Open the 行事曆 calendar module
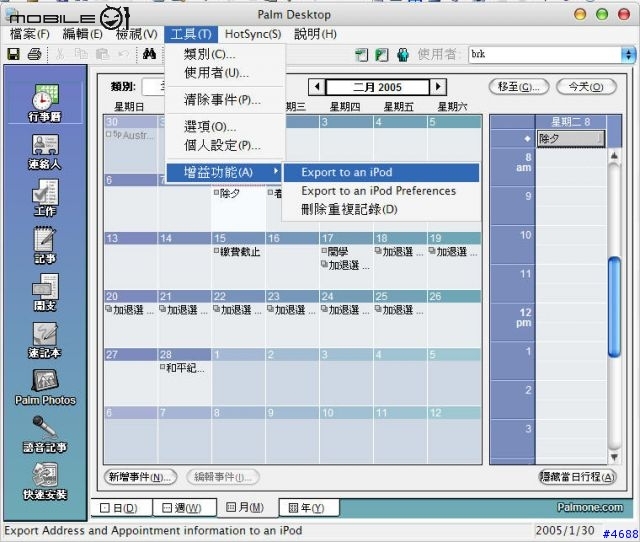 click(x=45, y=103)
